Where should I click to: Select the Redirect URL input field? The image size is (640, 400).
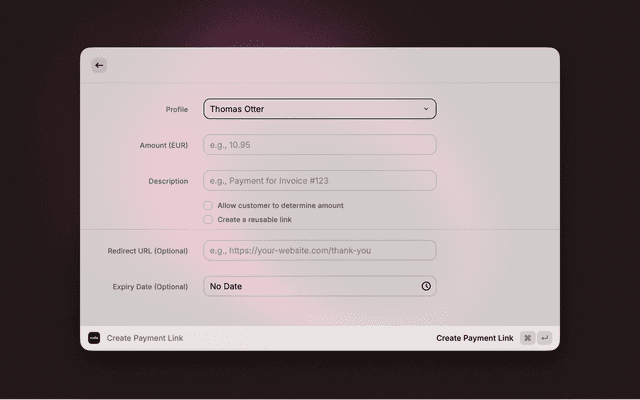click(x=320, y=250)
